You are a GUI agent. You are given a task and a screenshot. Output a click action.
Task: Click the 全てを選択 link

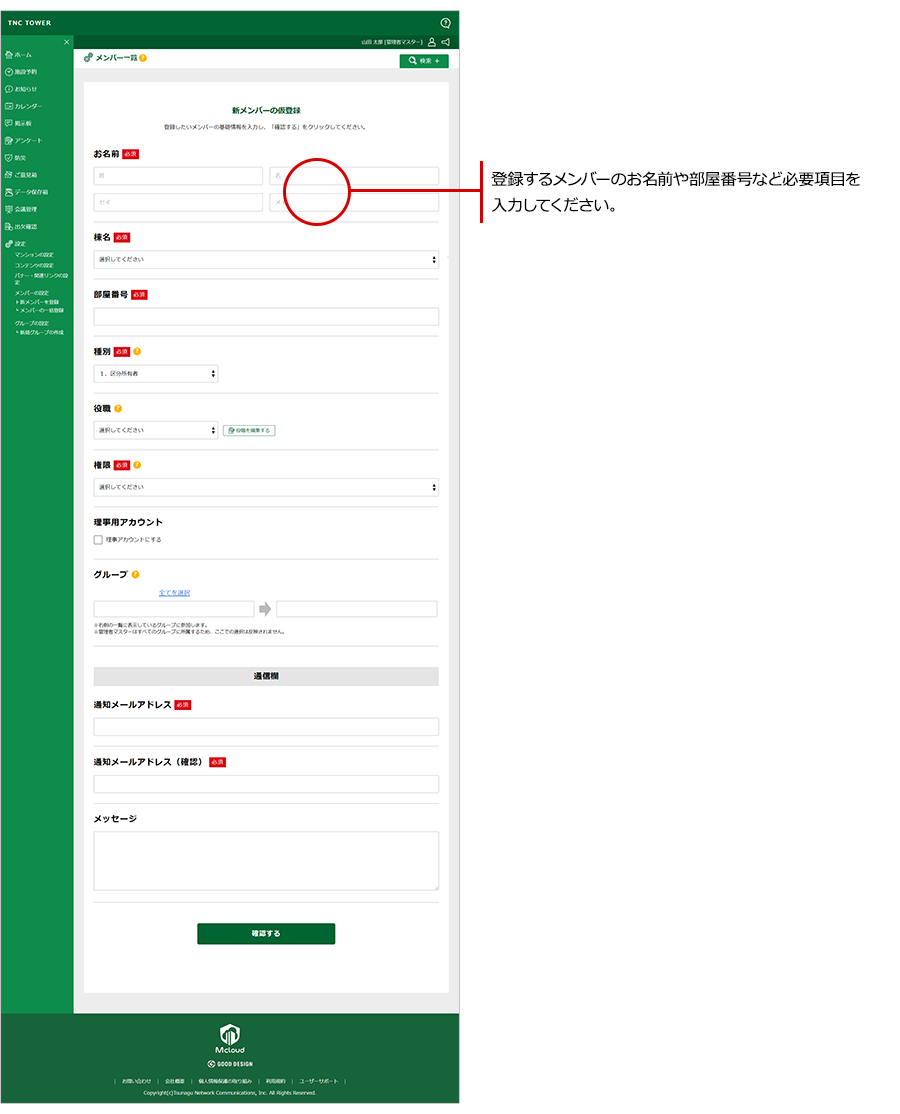174,593
